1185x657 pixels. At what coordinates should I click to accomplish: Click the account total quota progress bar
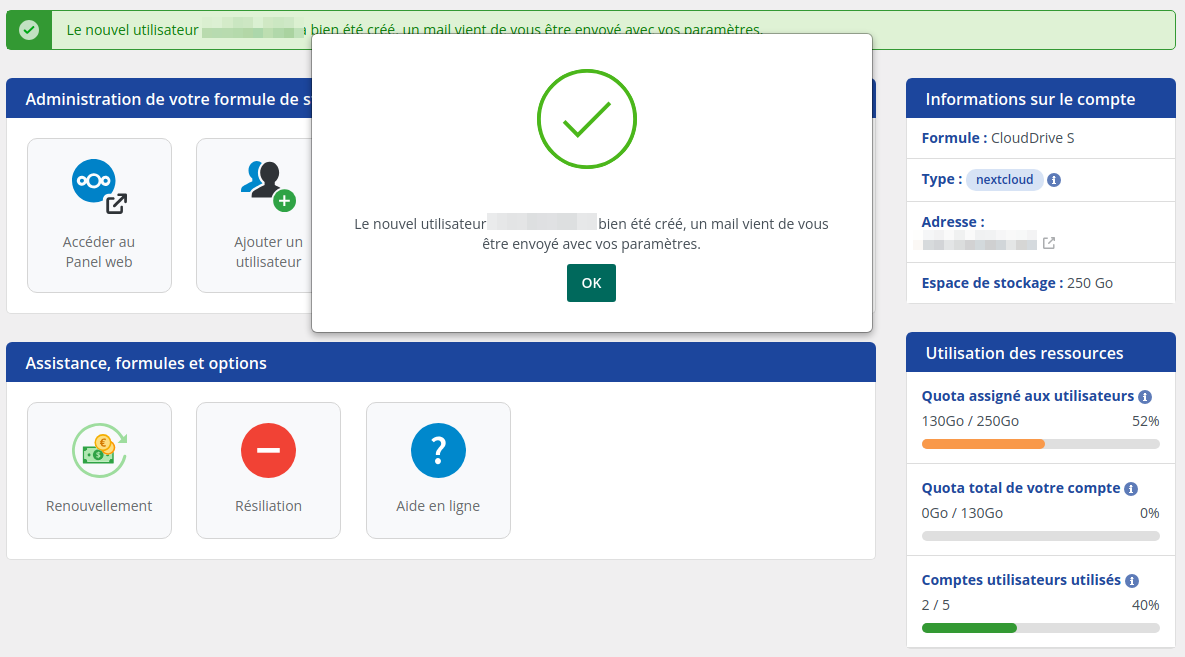[x=1041, y=536]
